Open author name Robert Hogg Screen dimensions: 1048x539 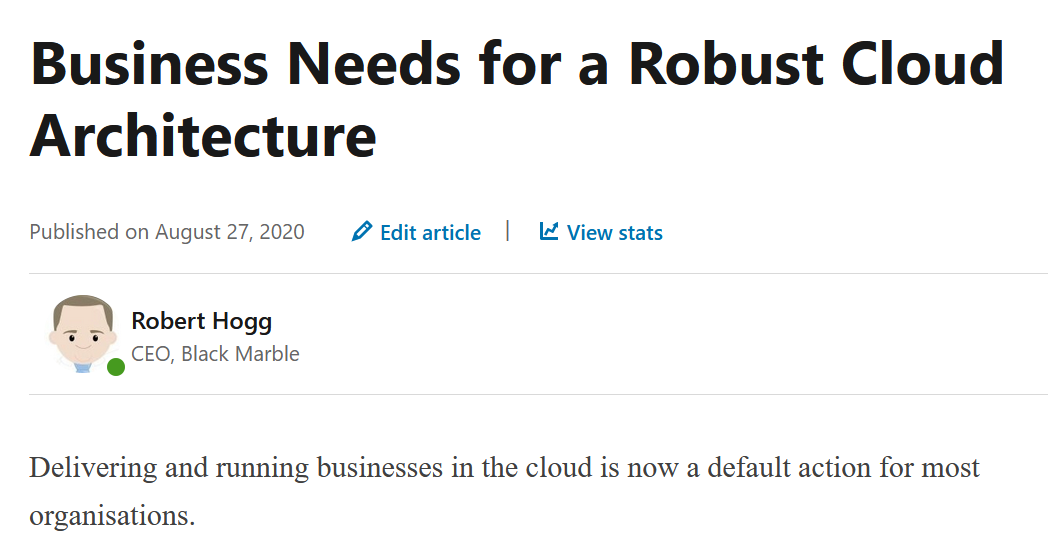coord(201,321)
